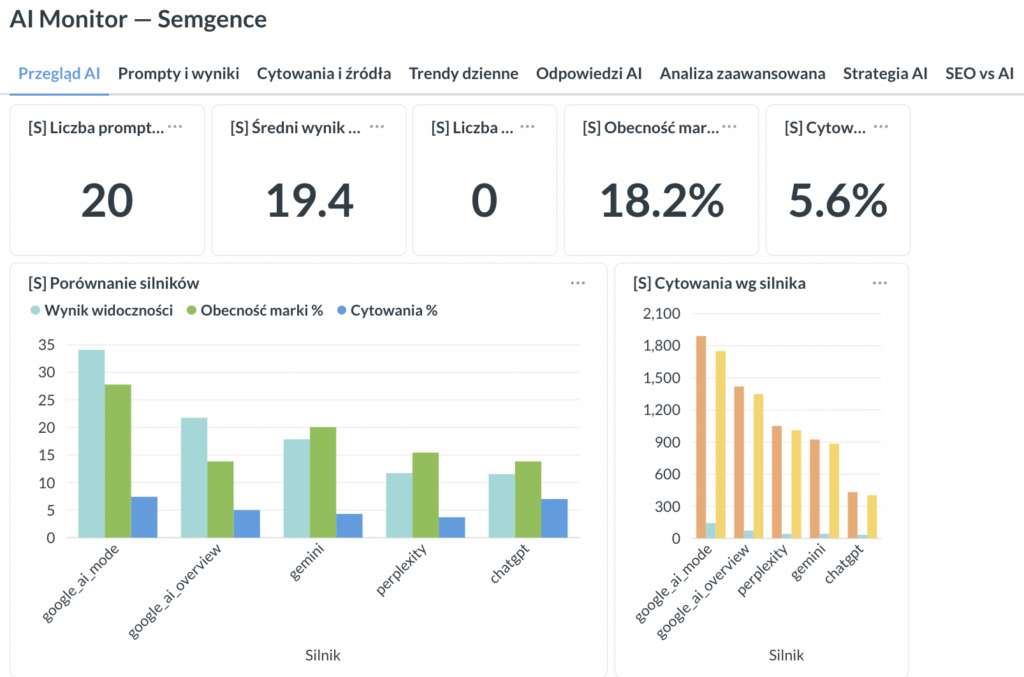The image size is (1024, 677).
Task: Click the Cytowania wg silnika chart title
Action: 720,283
